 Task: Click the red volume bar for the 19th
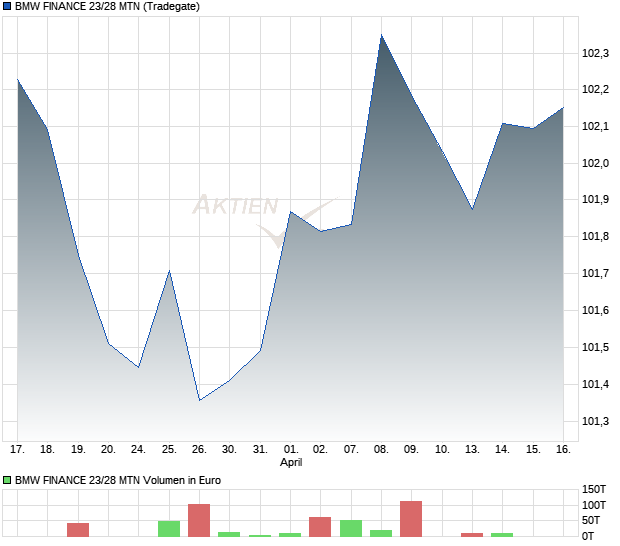(x=78, y=530)
